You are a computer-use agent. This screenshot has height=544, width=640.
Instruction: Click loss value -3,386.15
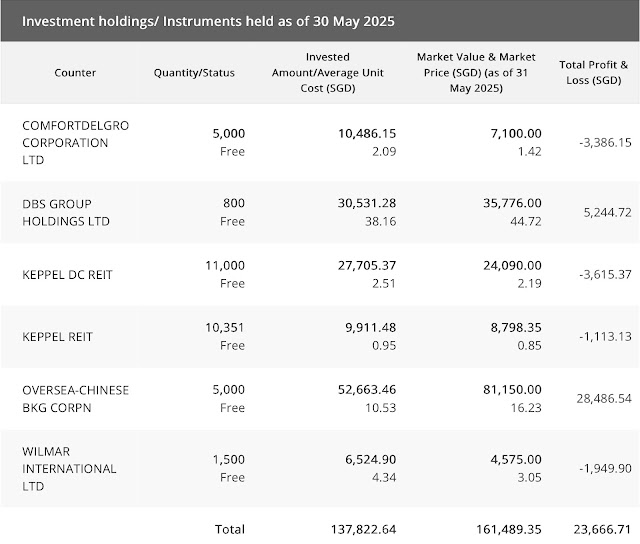pyautogui.click(x=605, y=142)
